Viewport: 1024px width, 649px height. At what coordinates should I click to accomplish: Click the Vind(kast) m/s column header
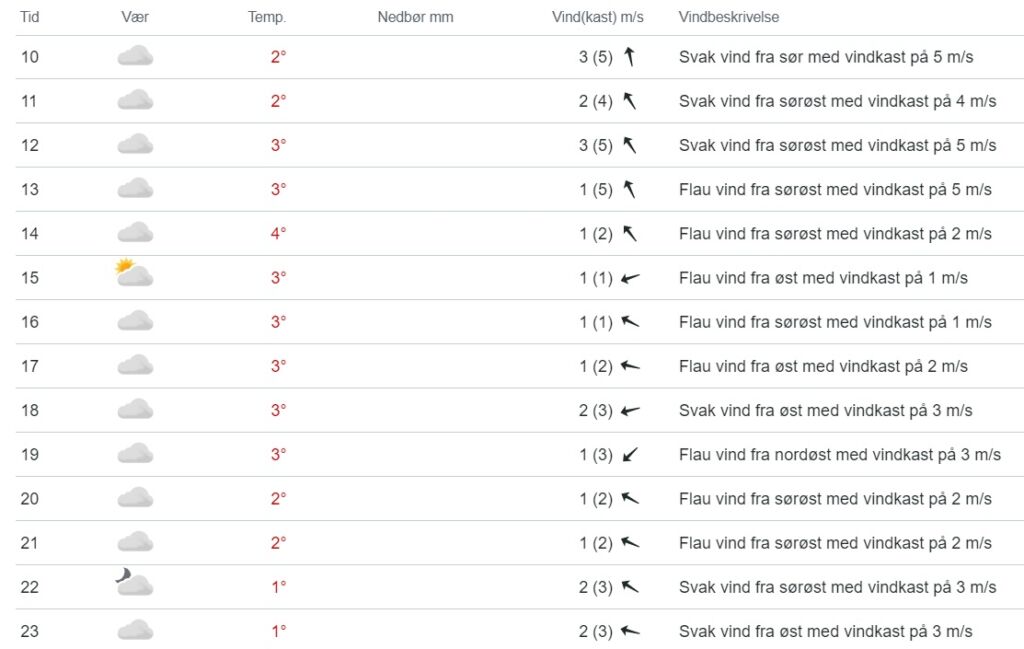pos(598,17)
